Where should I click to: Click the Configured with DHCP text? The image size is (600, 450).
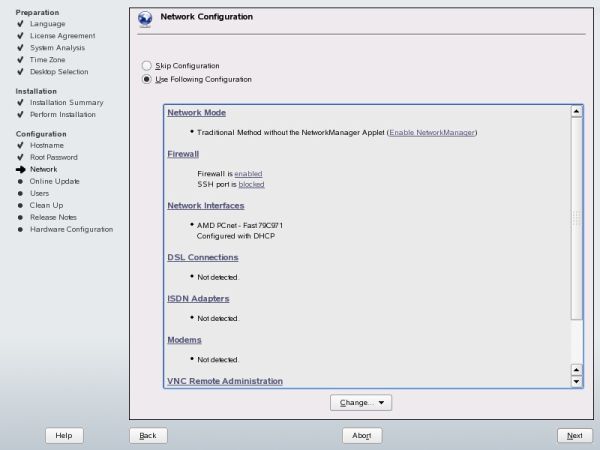point(236,236)
